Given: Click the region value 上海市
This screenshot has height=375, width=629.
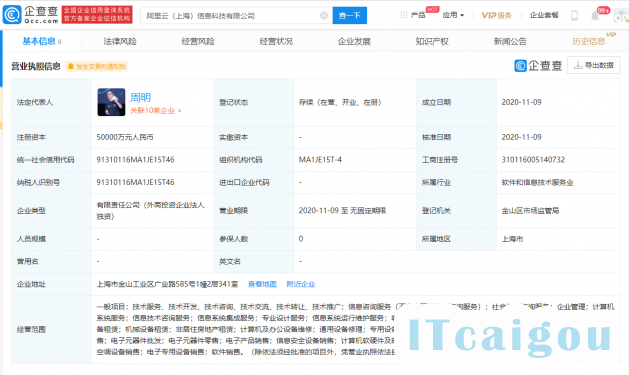Looking at the screenshot, I should pyautogui.click(x=512, y=239).
